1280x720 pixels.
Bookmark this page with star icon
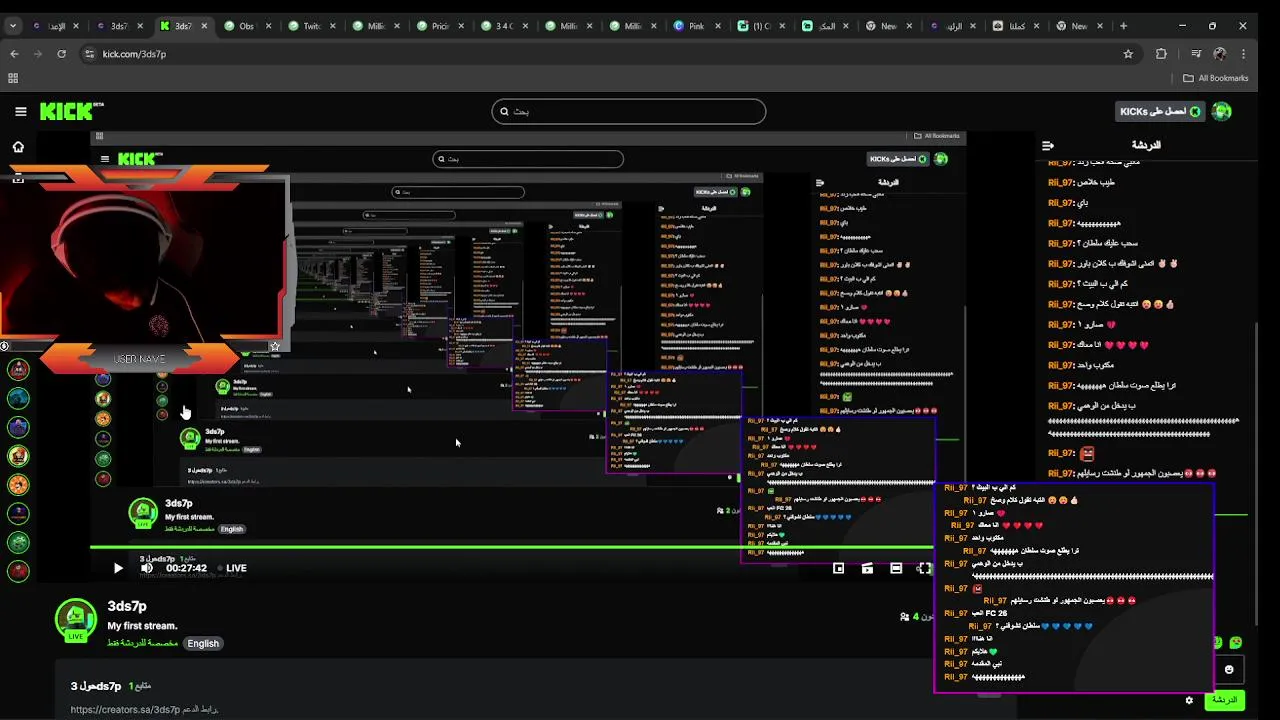(x=1128, y=54)
